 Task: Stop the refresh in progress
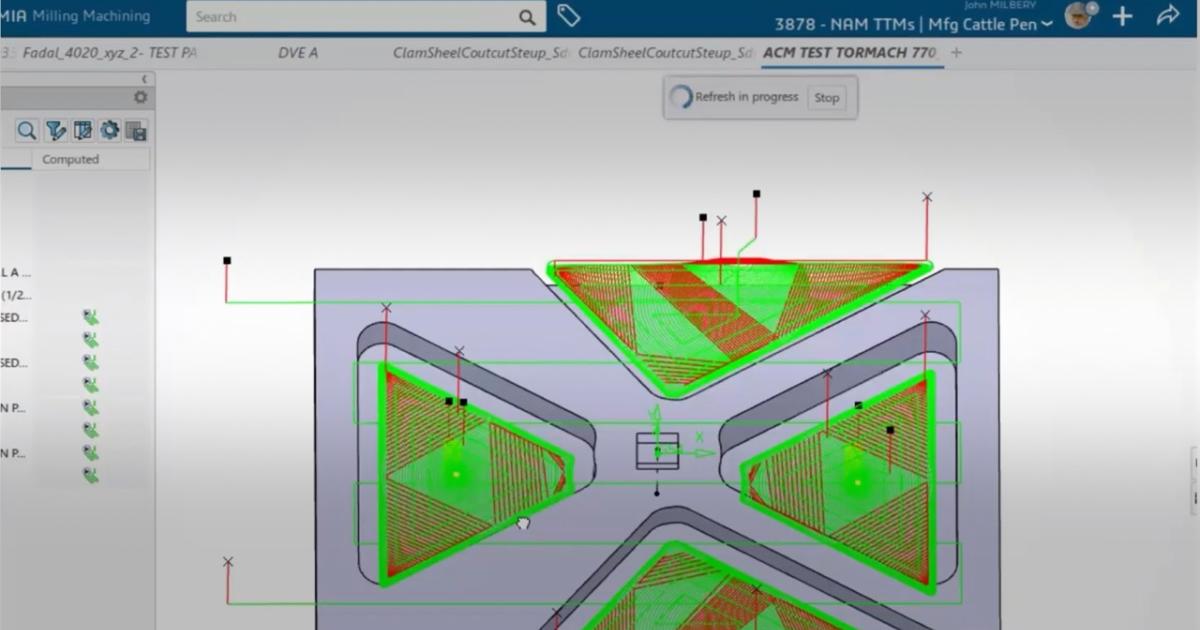[x=827, y=98]
